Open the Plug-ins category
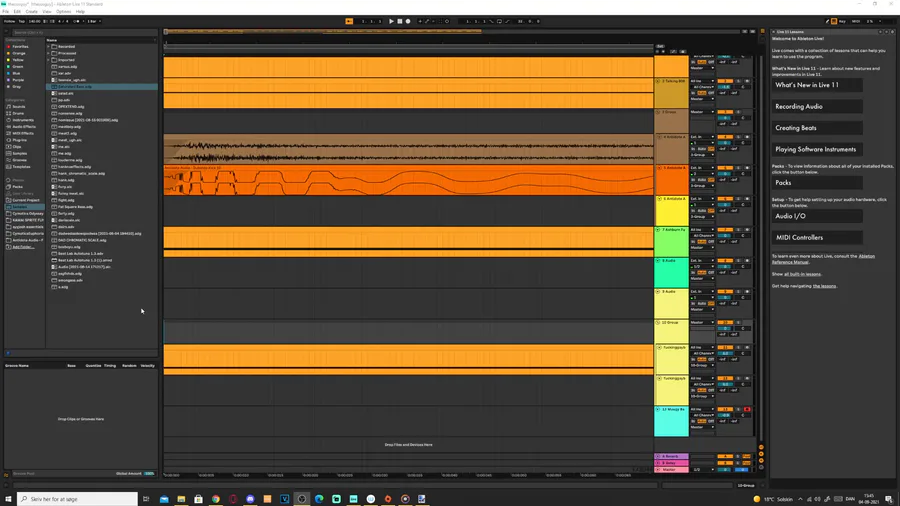900x506 pixels. pyautogui.click(x=20, y=140)
